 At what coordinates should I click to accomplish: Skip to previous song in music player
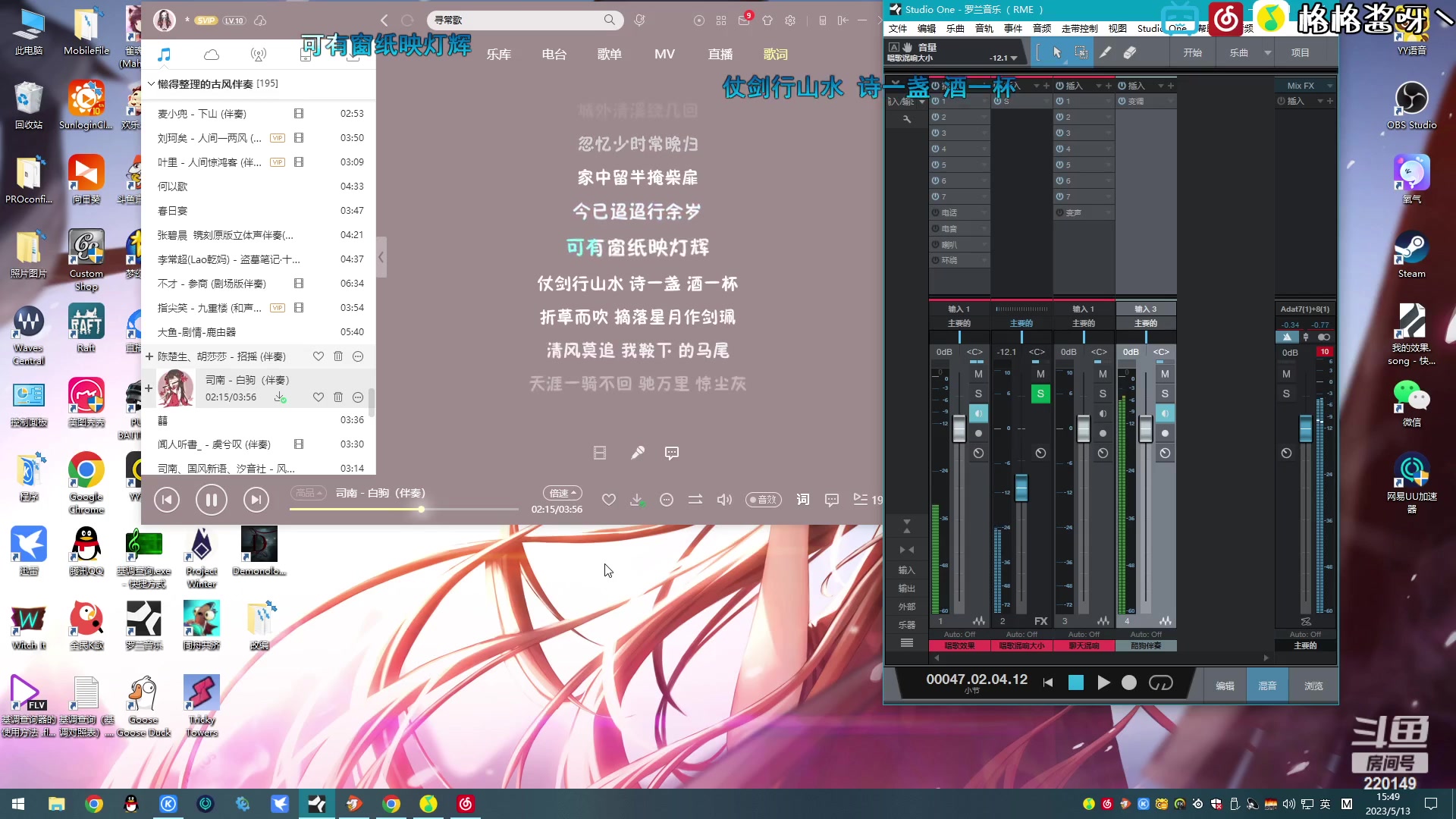(167, 500)
